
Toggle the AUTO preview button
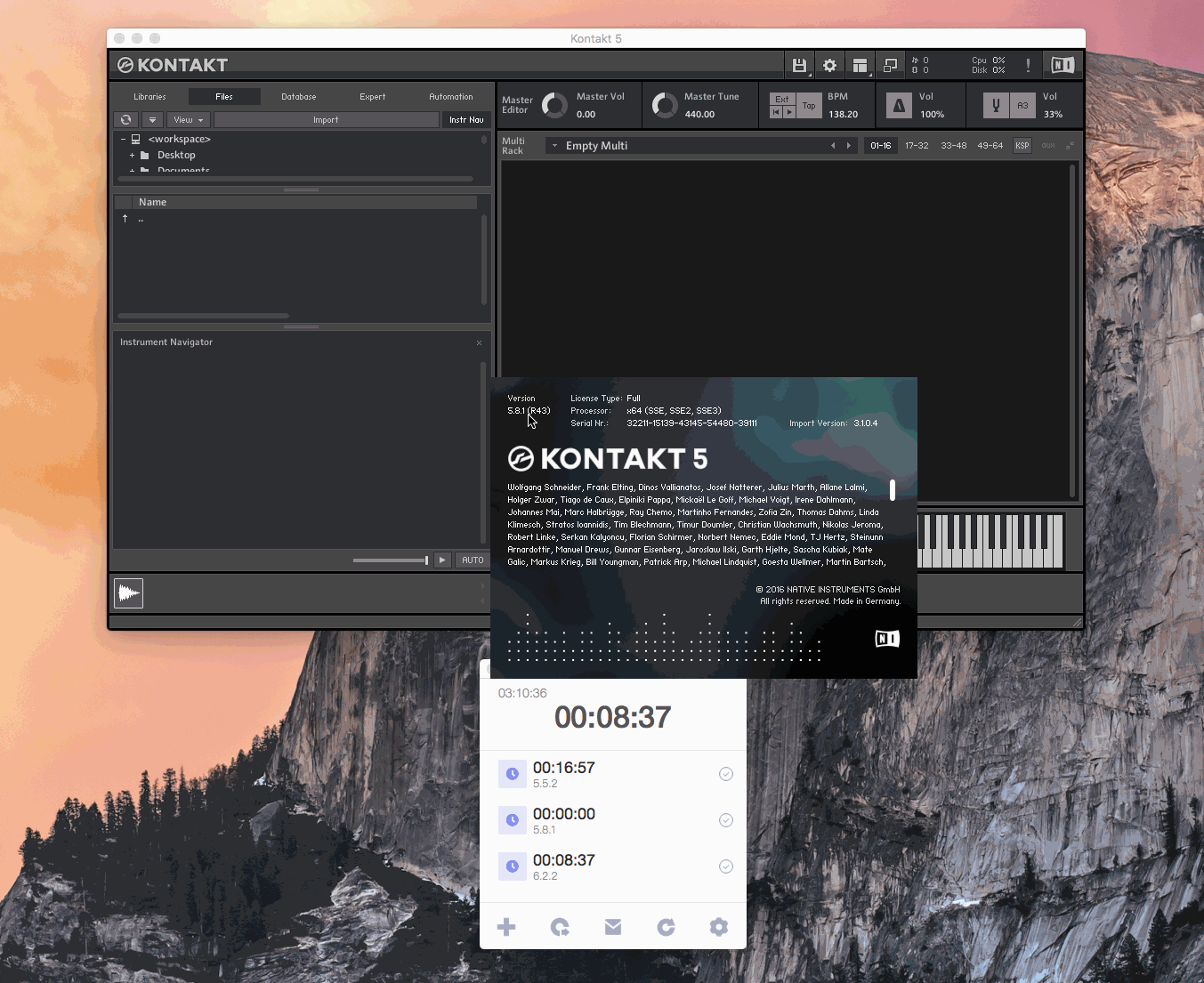pyautogui.click(x=473, y=560)
